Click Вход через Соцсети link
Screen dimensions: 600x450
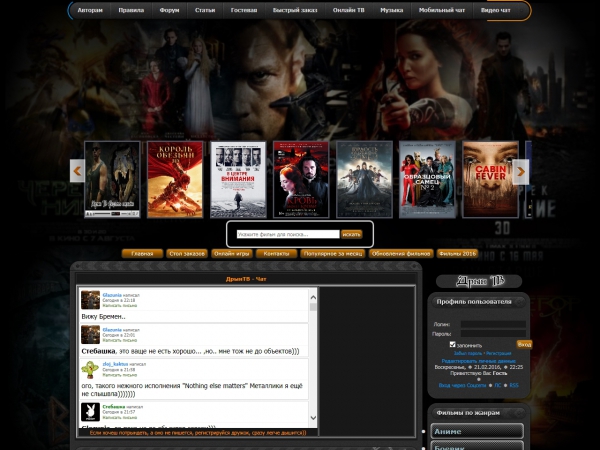coord(462,385)
